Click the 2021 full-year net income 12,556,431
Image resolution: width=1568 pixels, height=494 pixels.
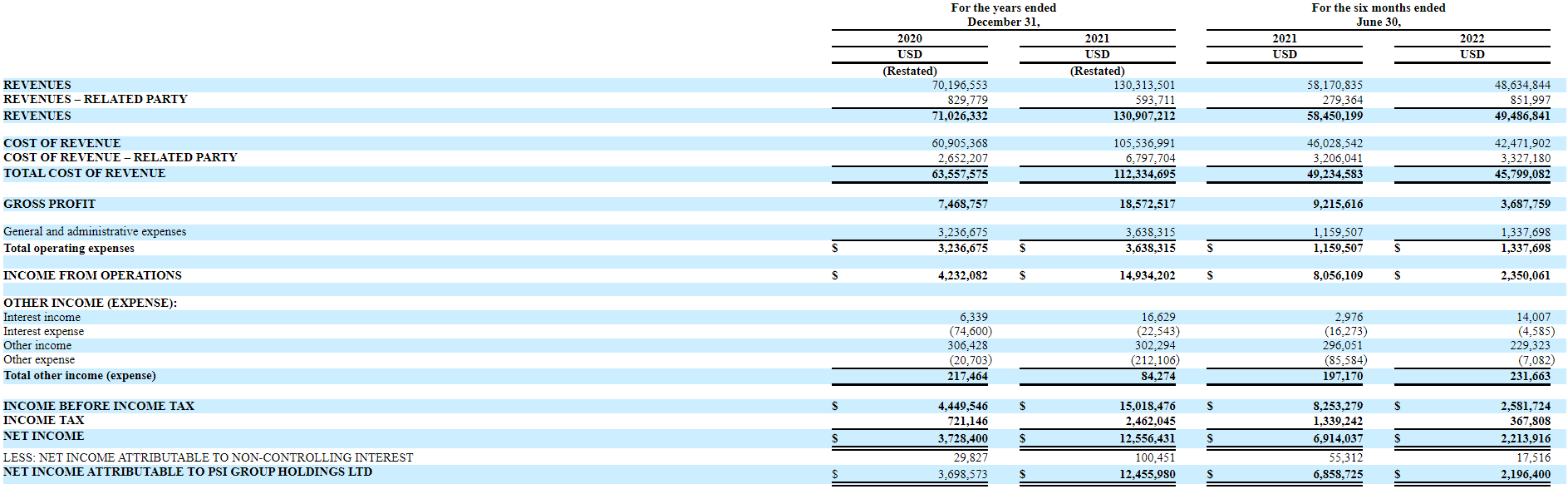1147,438
